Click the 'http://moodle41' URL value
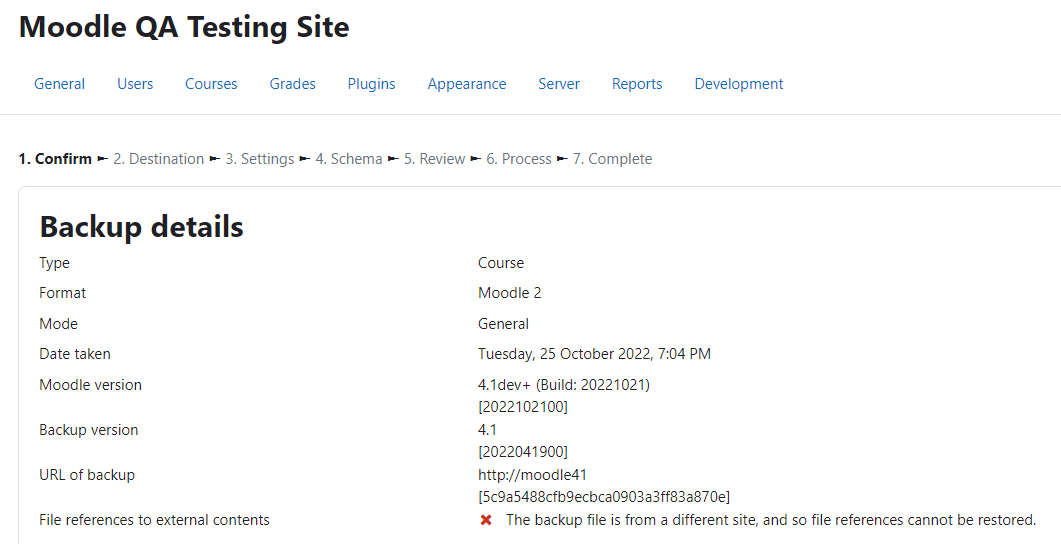1061x544 pixels. pos(532,475)
